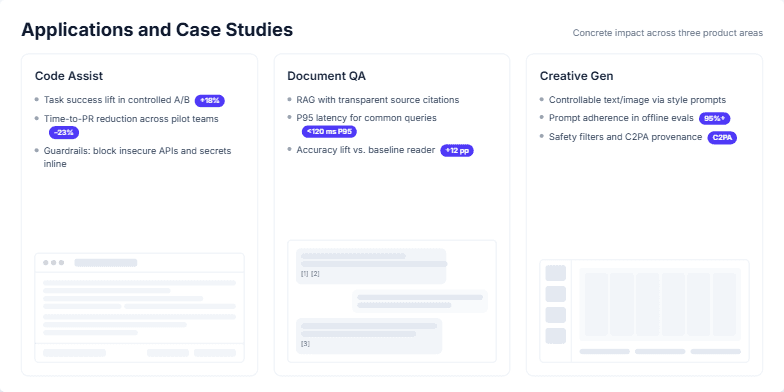Screen dimensions: 784x392
Task: Click 'Safety filters and C2PA provenance' text
Action: [x=626, y=137]
